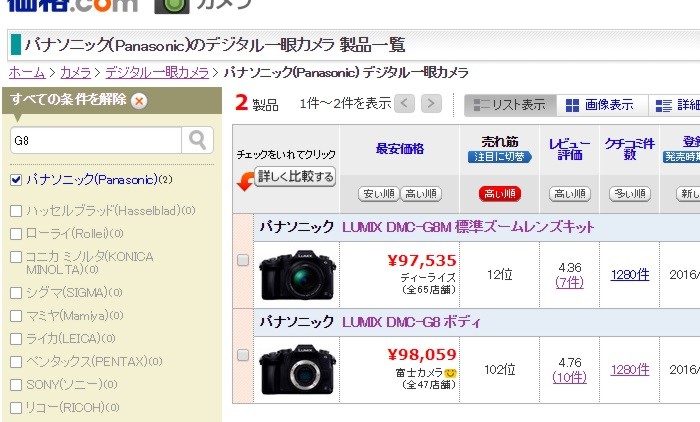The width and height of the screenshot is (700, 422).
Task: Open the kakaku.com logo
Action: point(72,5)
